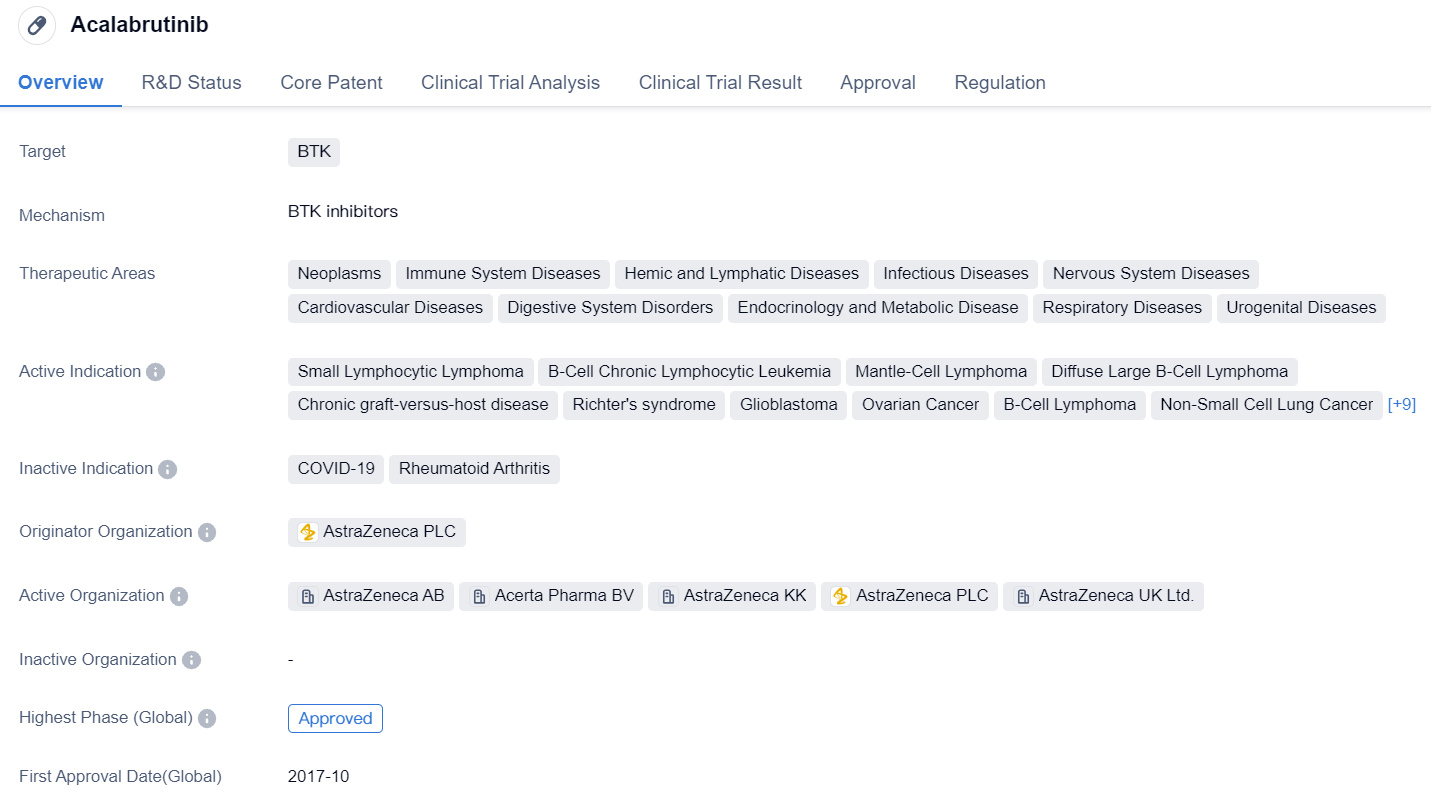Open the Core Patent tab

point(331,83)
